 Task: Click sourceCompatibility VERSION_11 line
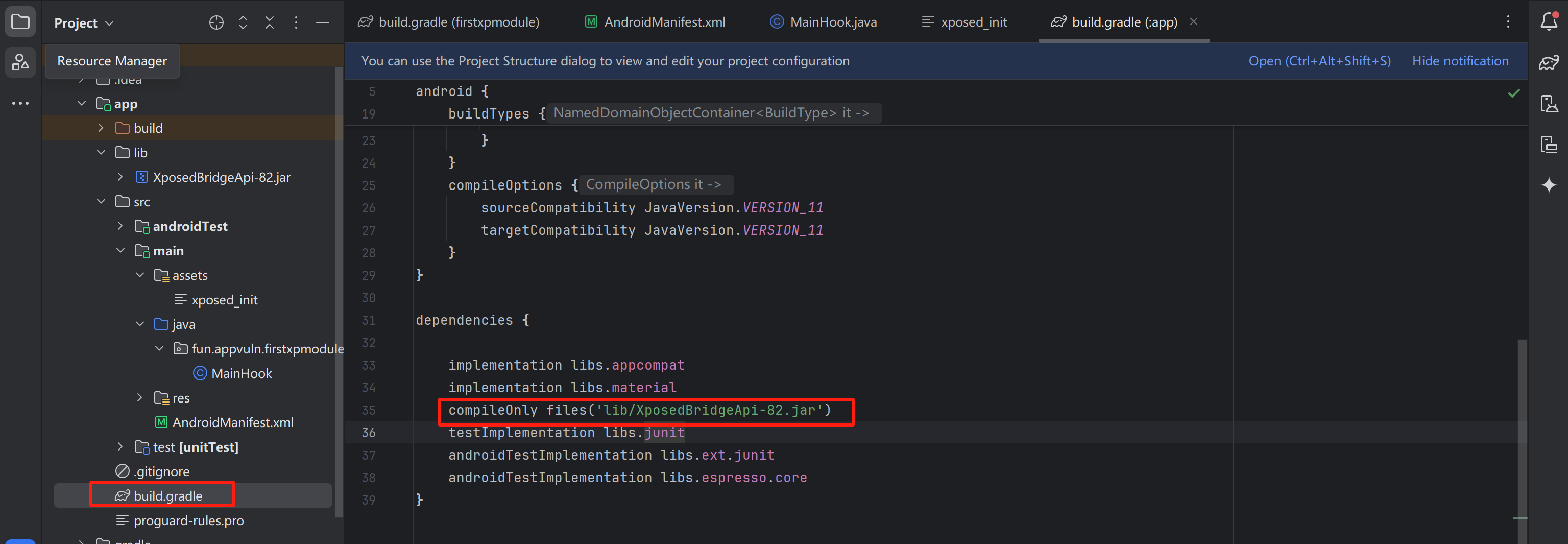coord(652,208)
